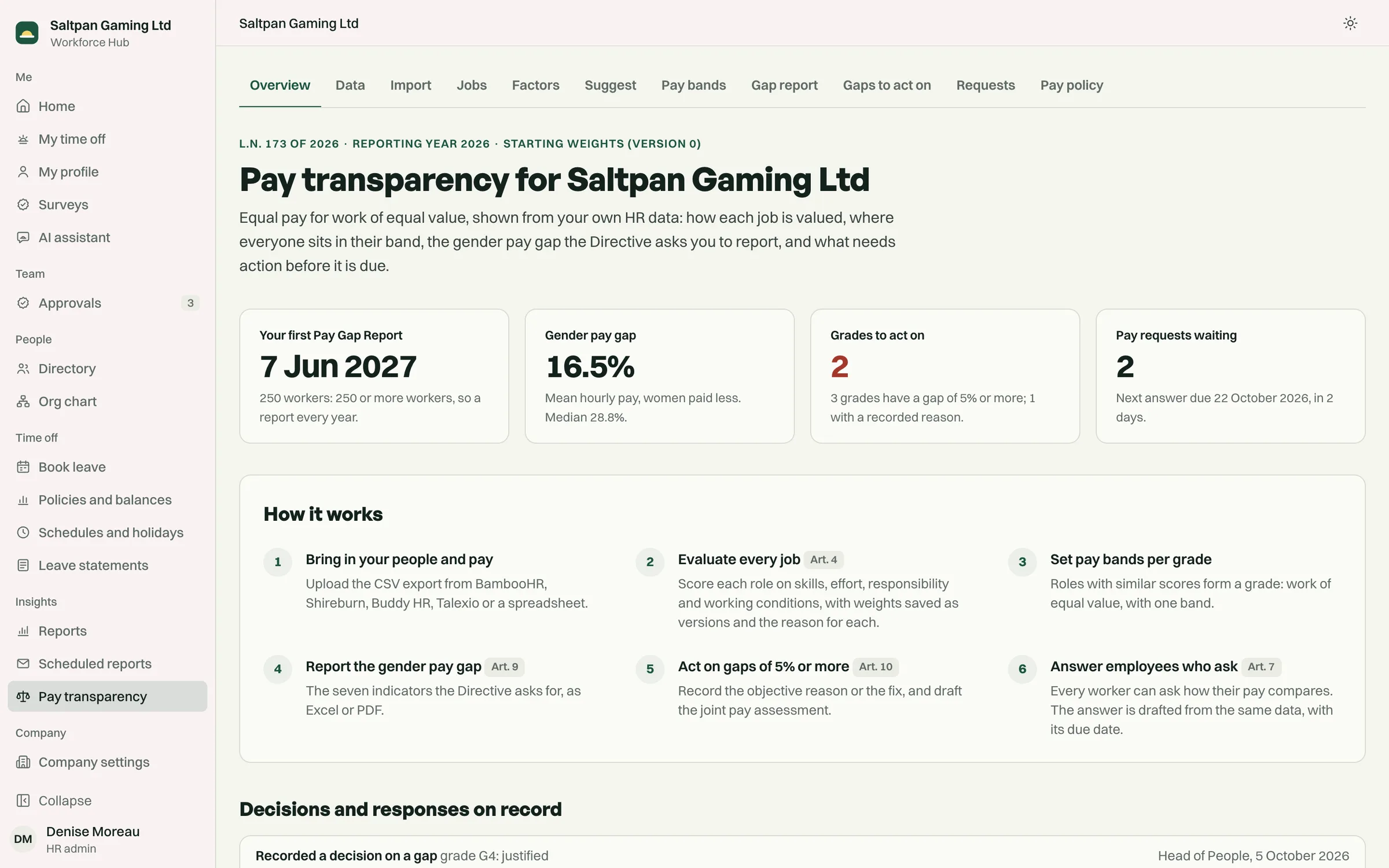This screenshot has width=1389, height=868.
Task: Go to the Gaps to act on tab
Action: (x=887, y=86)
